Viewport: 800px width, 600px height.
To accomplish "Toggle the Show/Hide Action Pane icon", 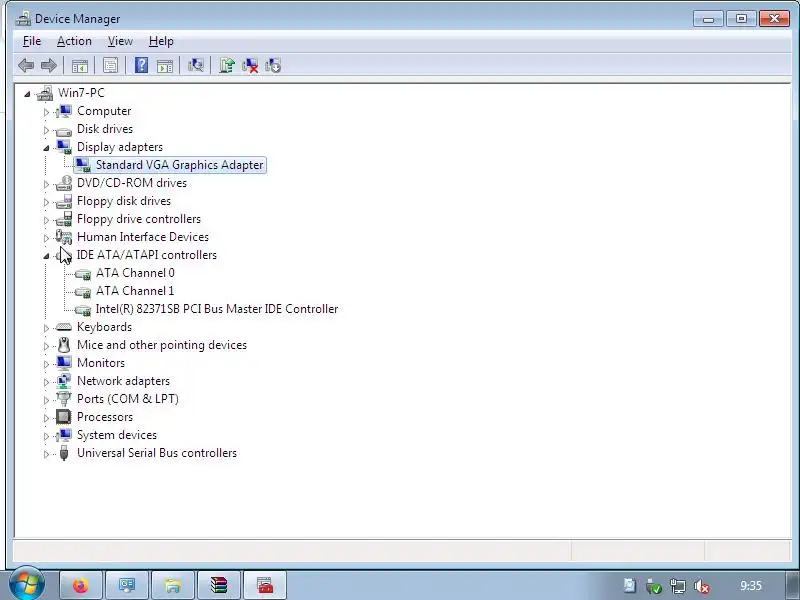I will (165, 65).
